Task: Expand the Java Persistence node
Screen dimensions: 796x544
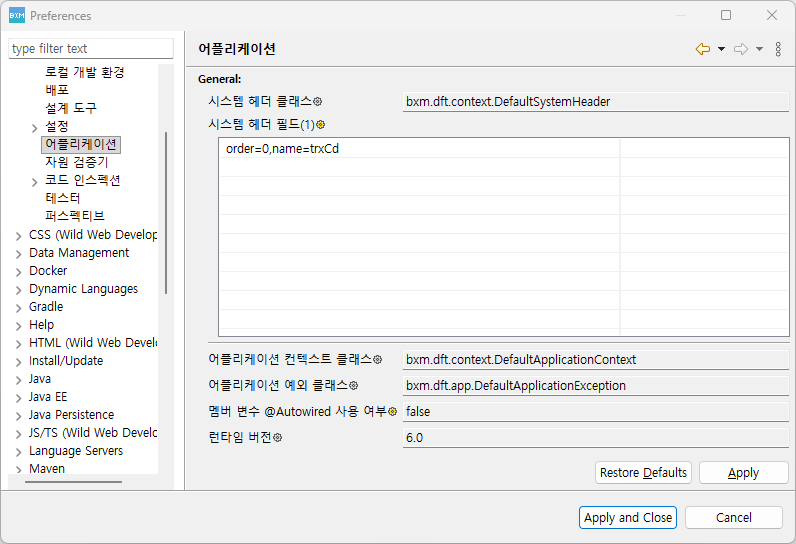Action: click(x=19, y=416)
